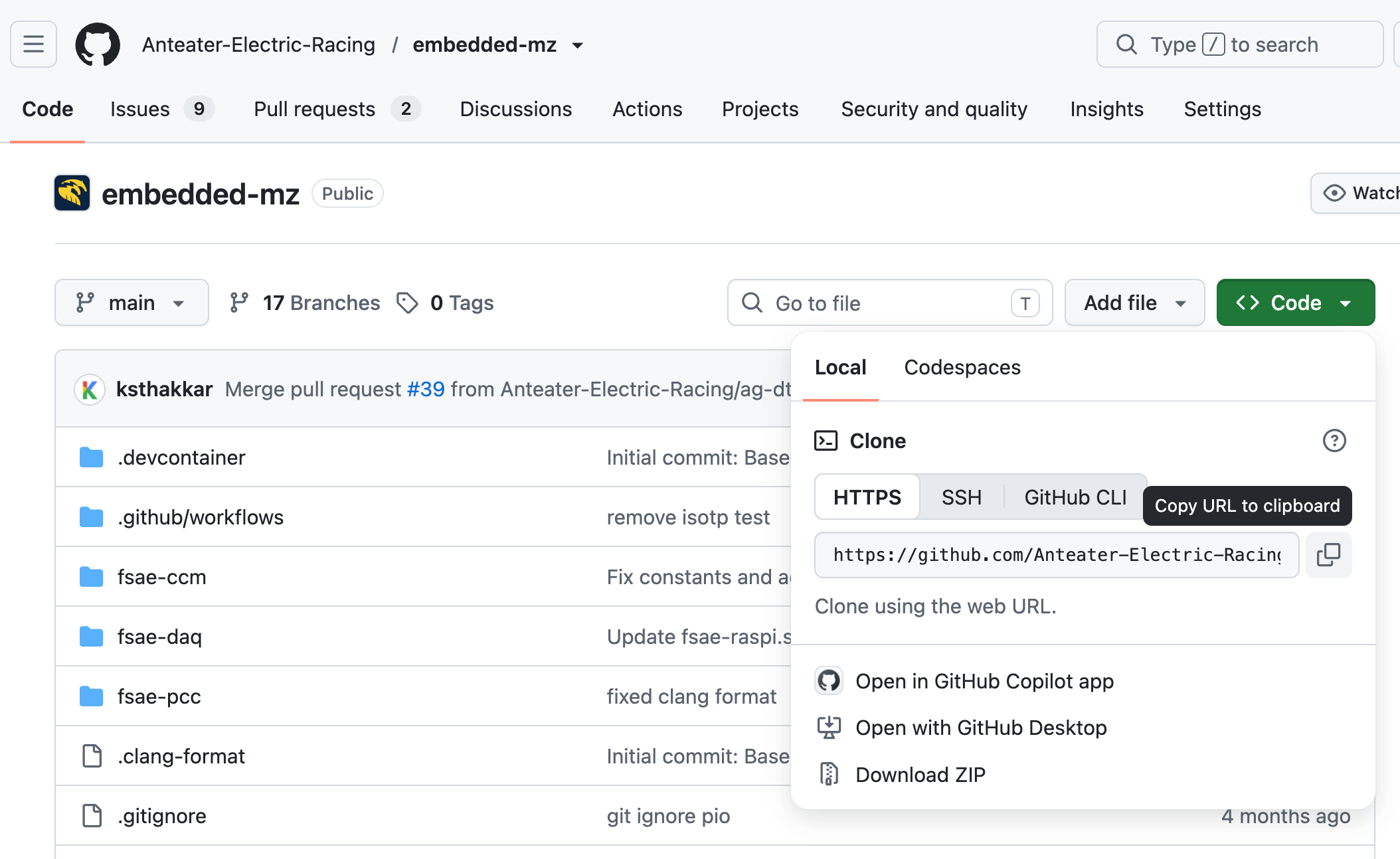The height and width of the screenshot is (859, 1400).
Task: Open the Issues tab
Action: coord(161,109)
